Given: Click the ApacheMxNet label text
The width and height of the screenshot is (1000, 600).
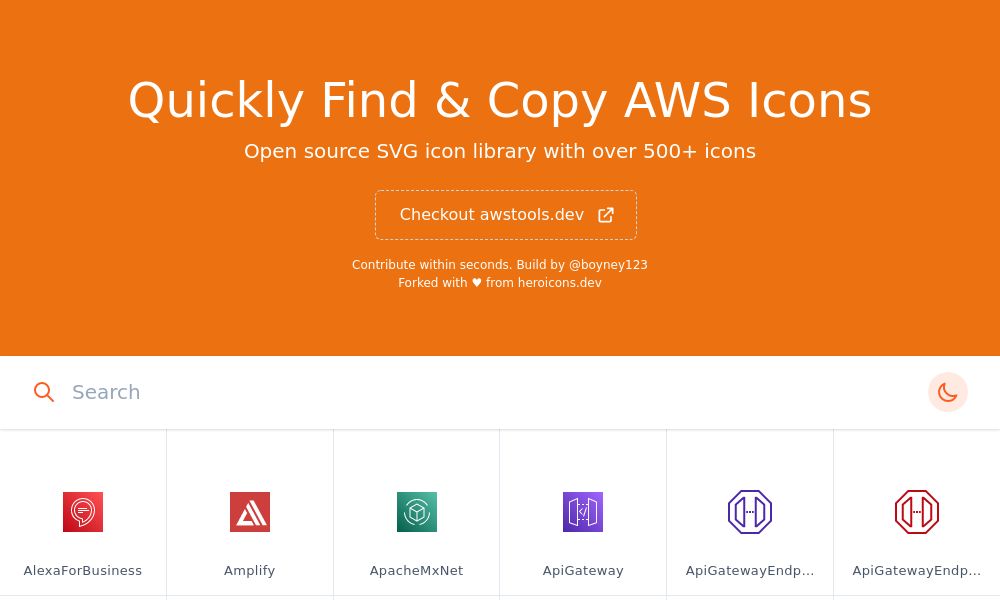Looking at the screenshot, I should [x=416, y=570].
